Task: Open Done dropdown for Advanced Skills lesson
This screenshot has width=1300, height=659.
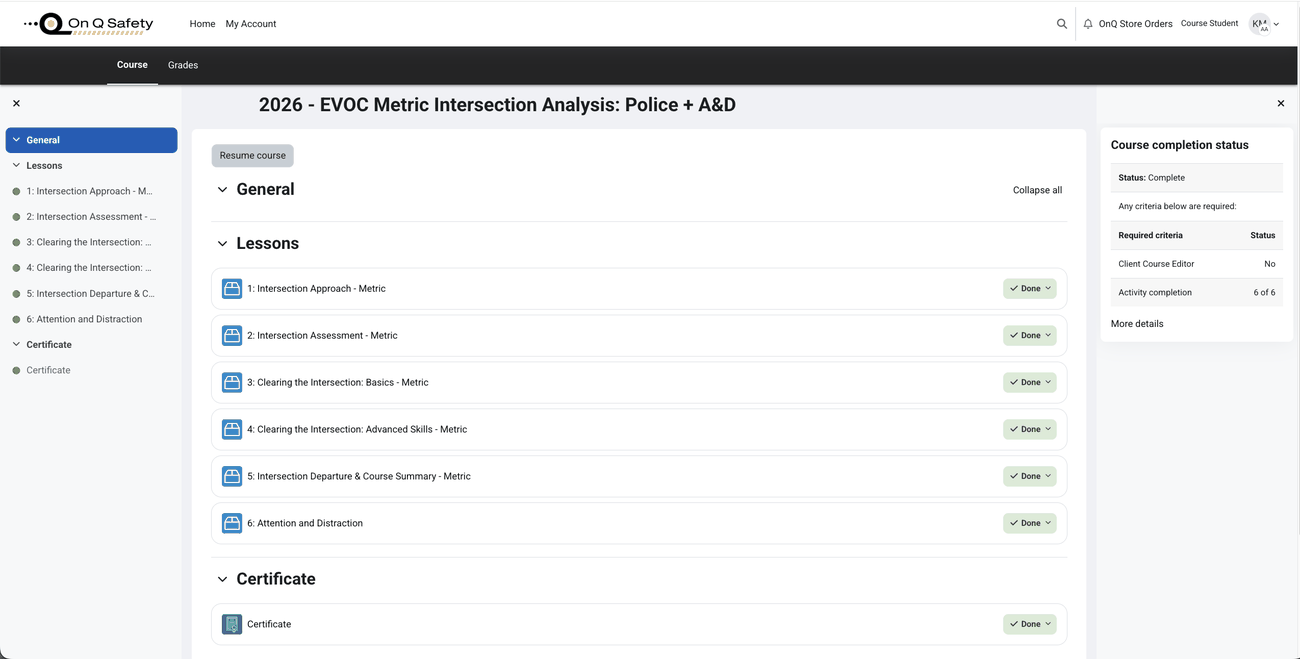Action: click(x=1030, y=429)
